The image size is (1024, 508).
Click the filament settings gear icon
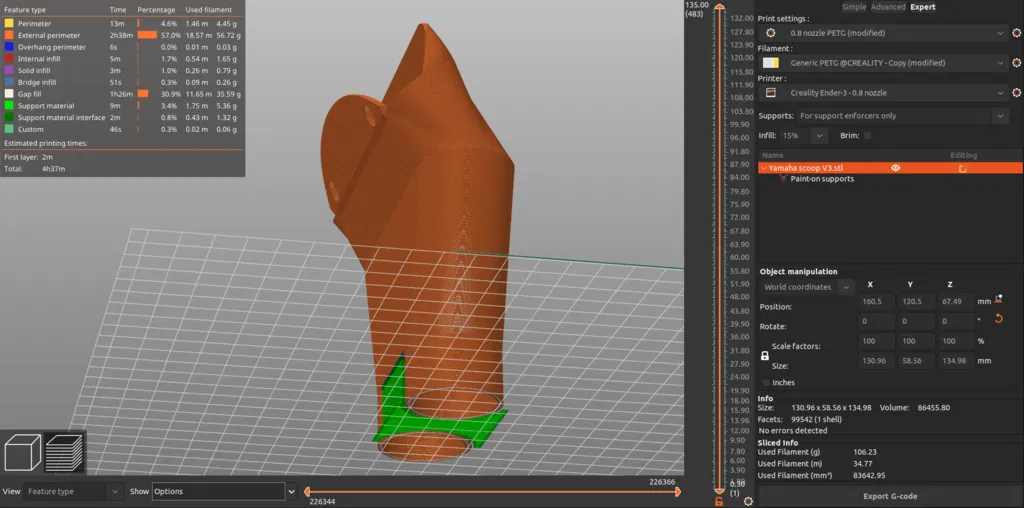[1016, 63]
